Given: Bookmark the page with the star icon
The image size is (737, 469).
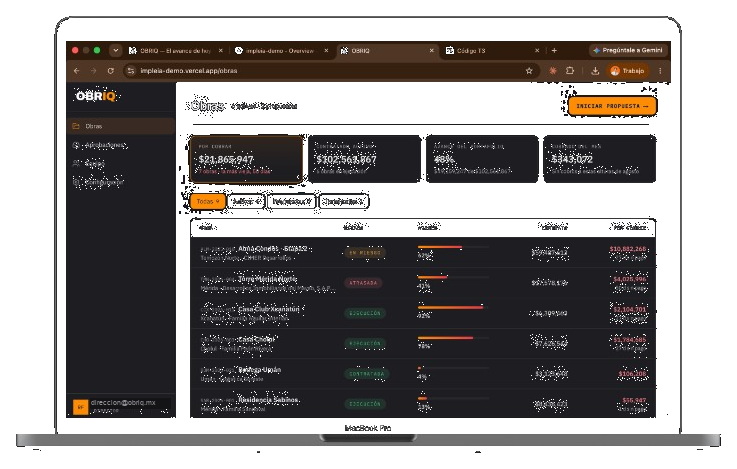Looking at the screenshot, I should (529, 70).
